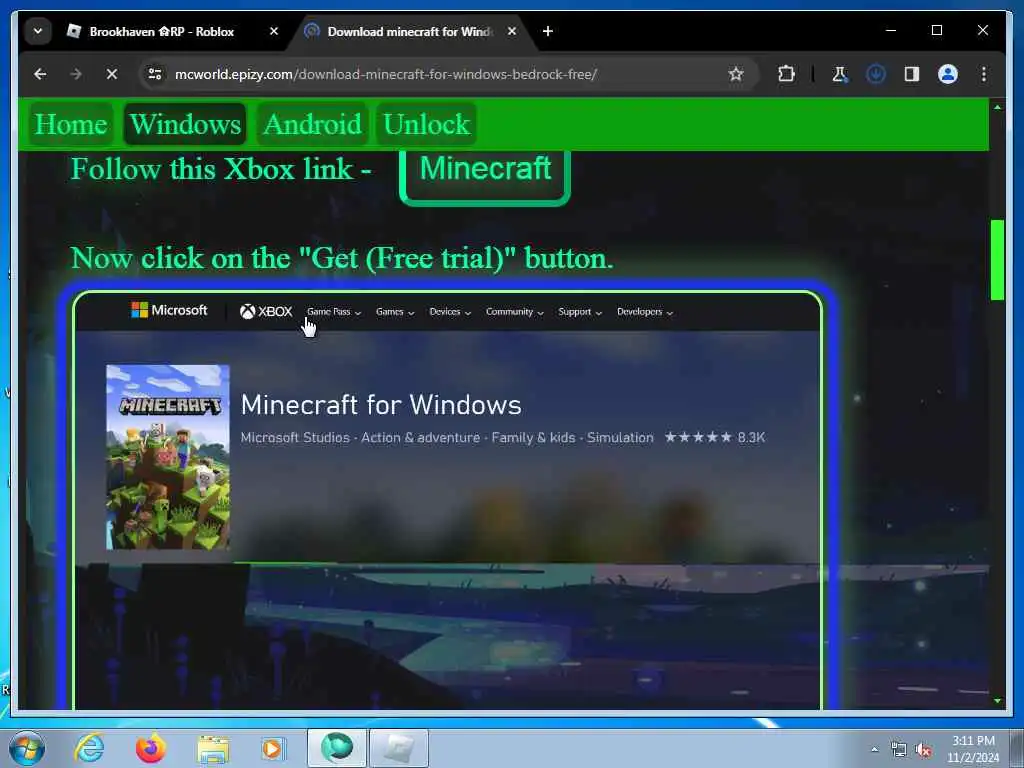Open Chrome Labs flask icon
1024x768 pixels.
tap(839, 74)
